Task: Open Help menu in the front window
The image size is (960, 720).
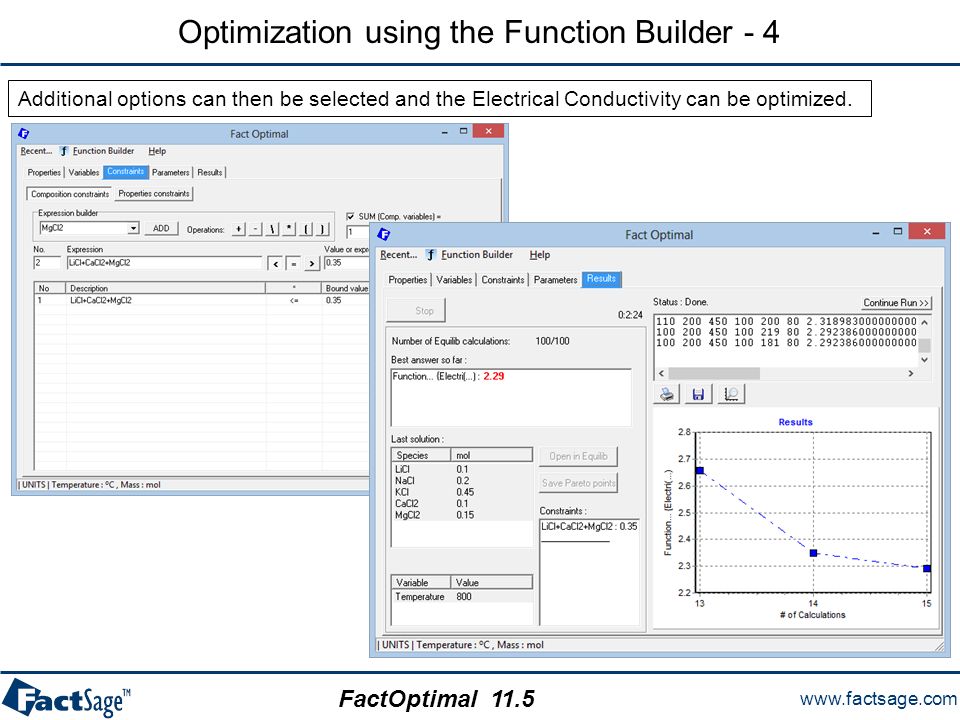Action: tap(539, 255)
